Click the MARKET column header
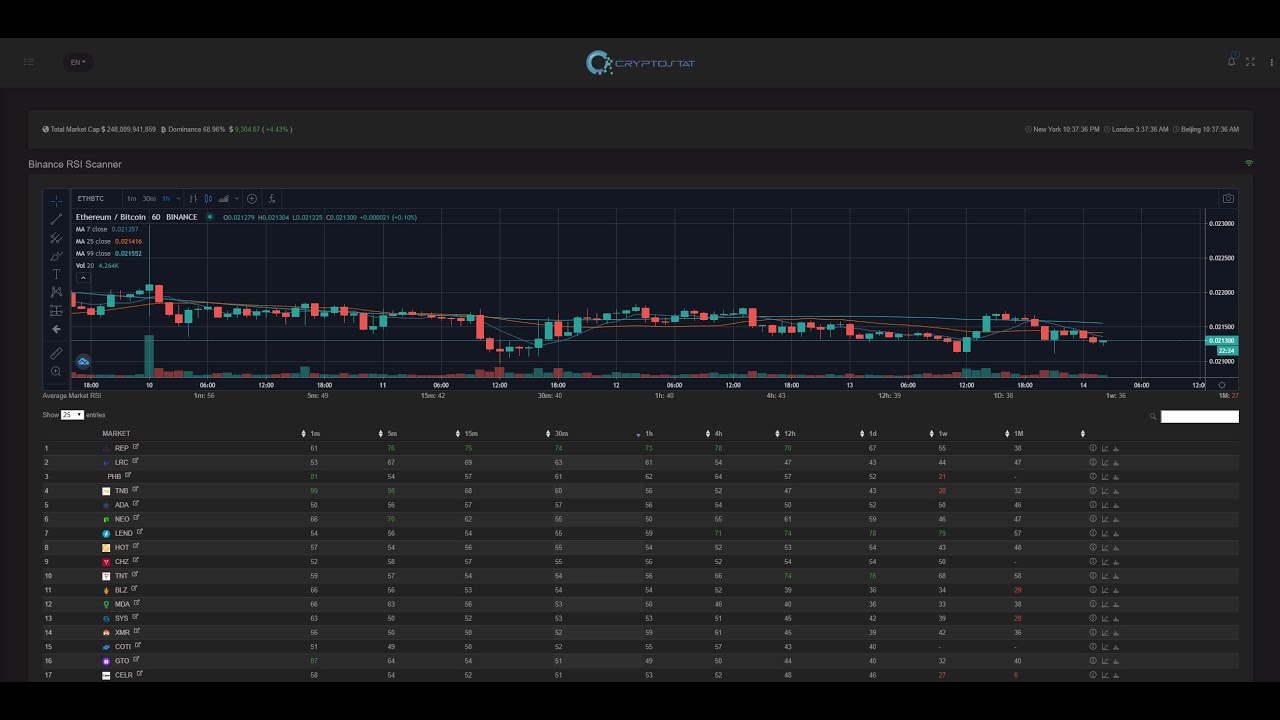 click(x=116, y=434)
